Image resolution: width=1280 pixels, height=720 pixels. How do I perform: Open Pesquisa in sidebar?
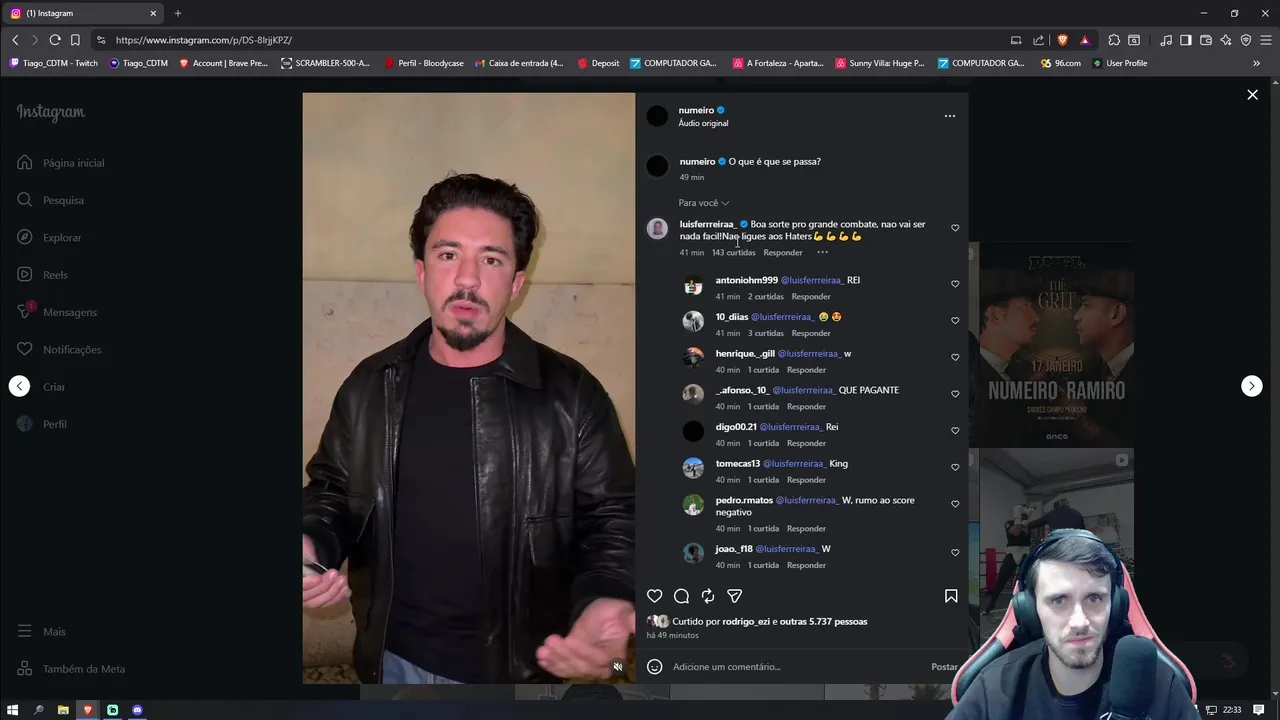[x=51, y=200]
